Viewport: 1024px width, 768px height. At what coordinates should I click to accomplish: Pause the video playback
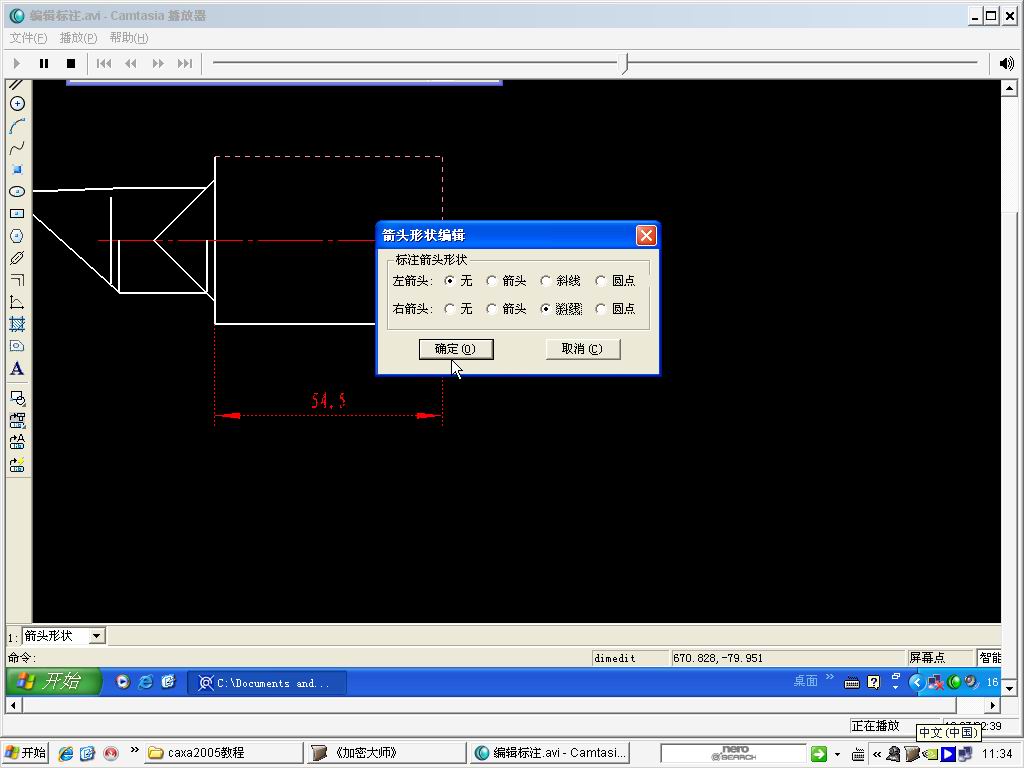(x=44, y=63)
